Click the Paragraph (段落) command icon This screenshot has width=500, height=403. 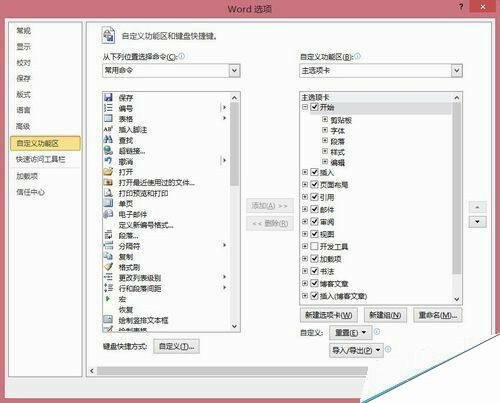[x=108, y=235]
